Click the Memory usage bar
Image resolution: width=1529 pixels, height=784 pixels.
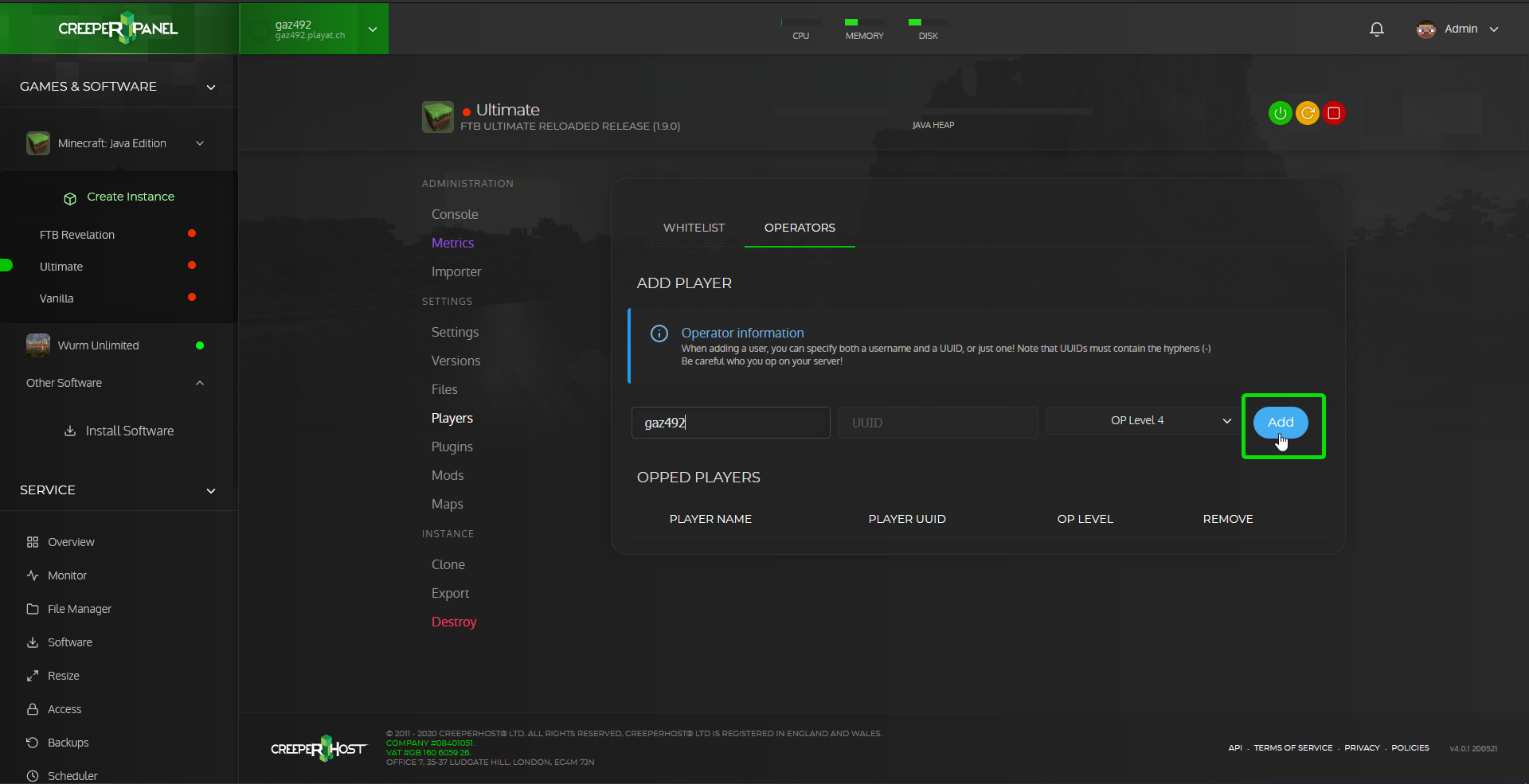pos(865,22)
